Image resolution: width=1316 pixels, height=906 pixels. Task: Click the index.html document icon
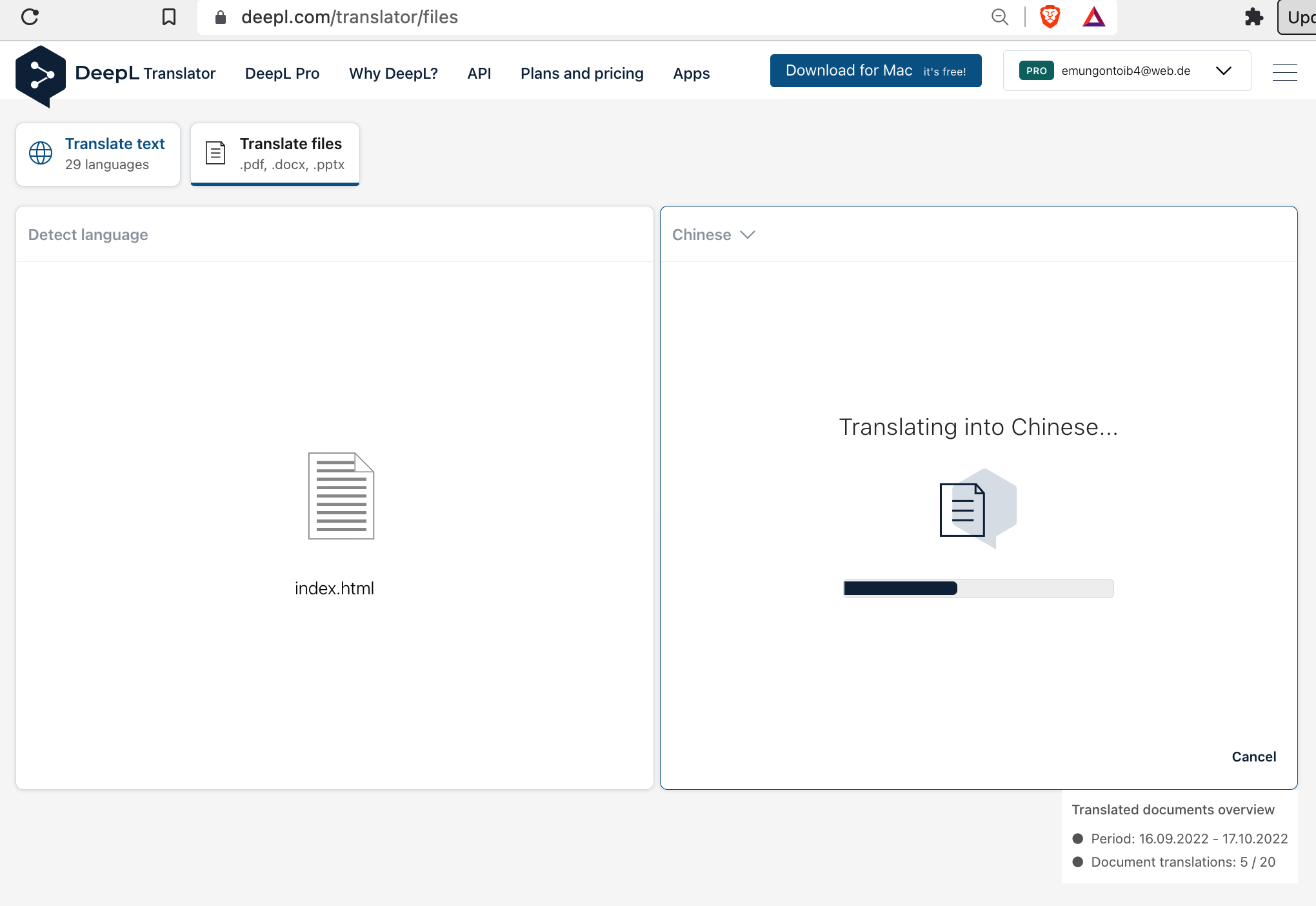pyautogui.click(x=341, y=496)
